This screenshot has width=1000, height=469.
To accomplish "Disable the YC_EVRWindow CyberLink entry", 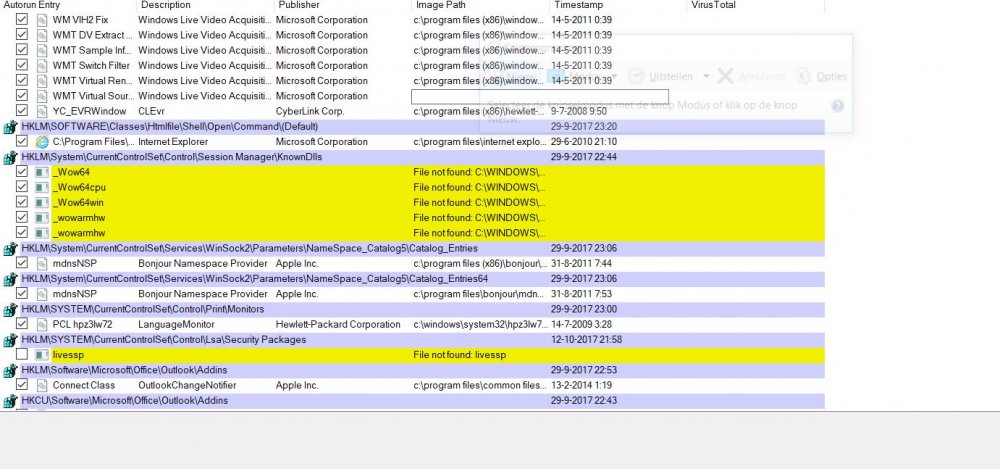I will click(22, 110).
